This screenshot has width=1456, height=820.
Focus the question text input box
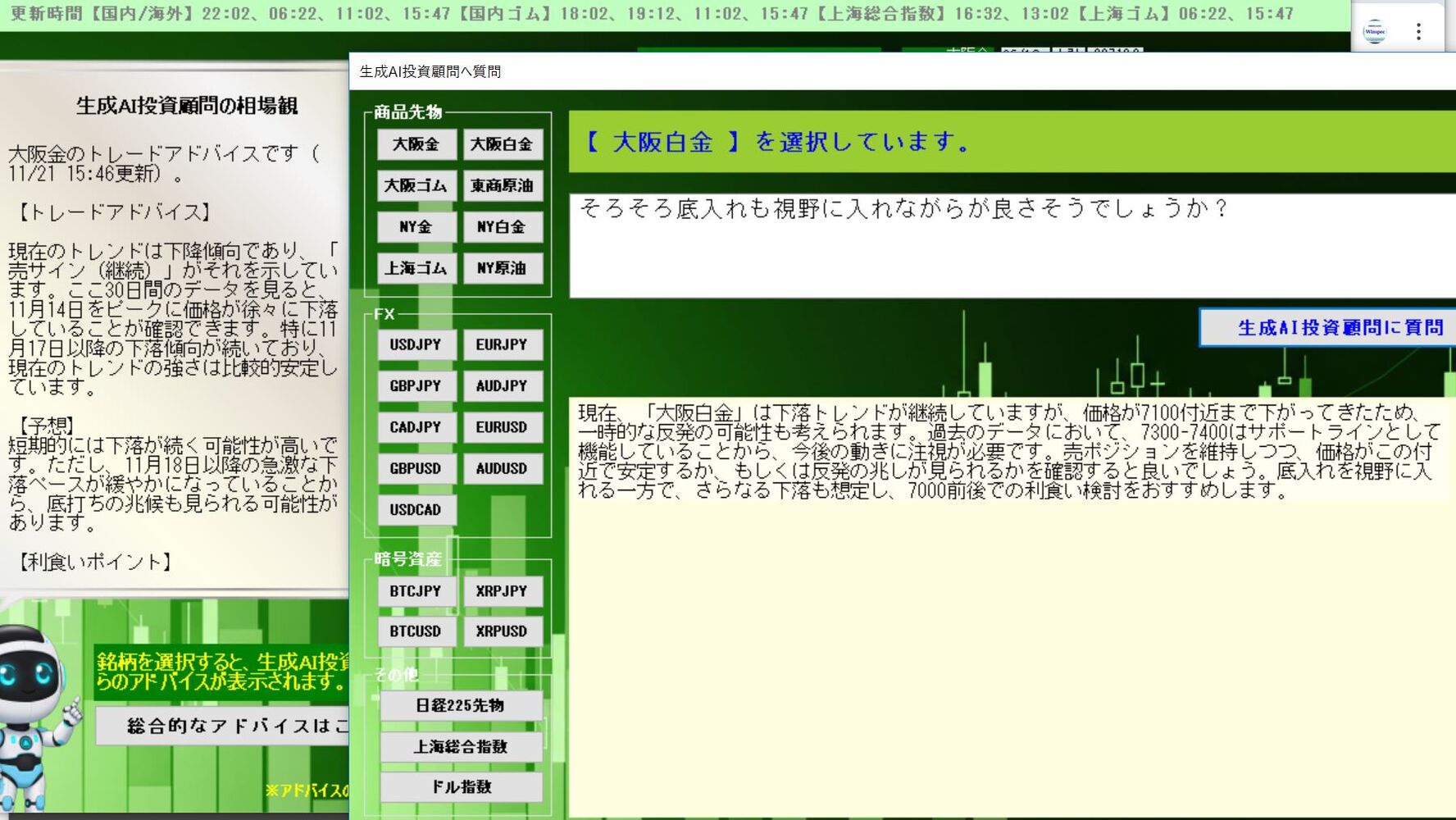click(x=1012, y=246)
